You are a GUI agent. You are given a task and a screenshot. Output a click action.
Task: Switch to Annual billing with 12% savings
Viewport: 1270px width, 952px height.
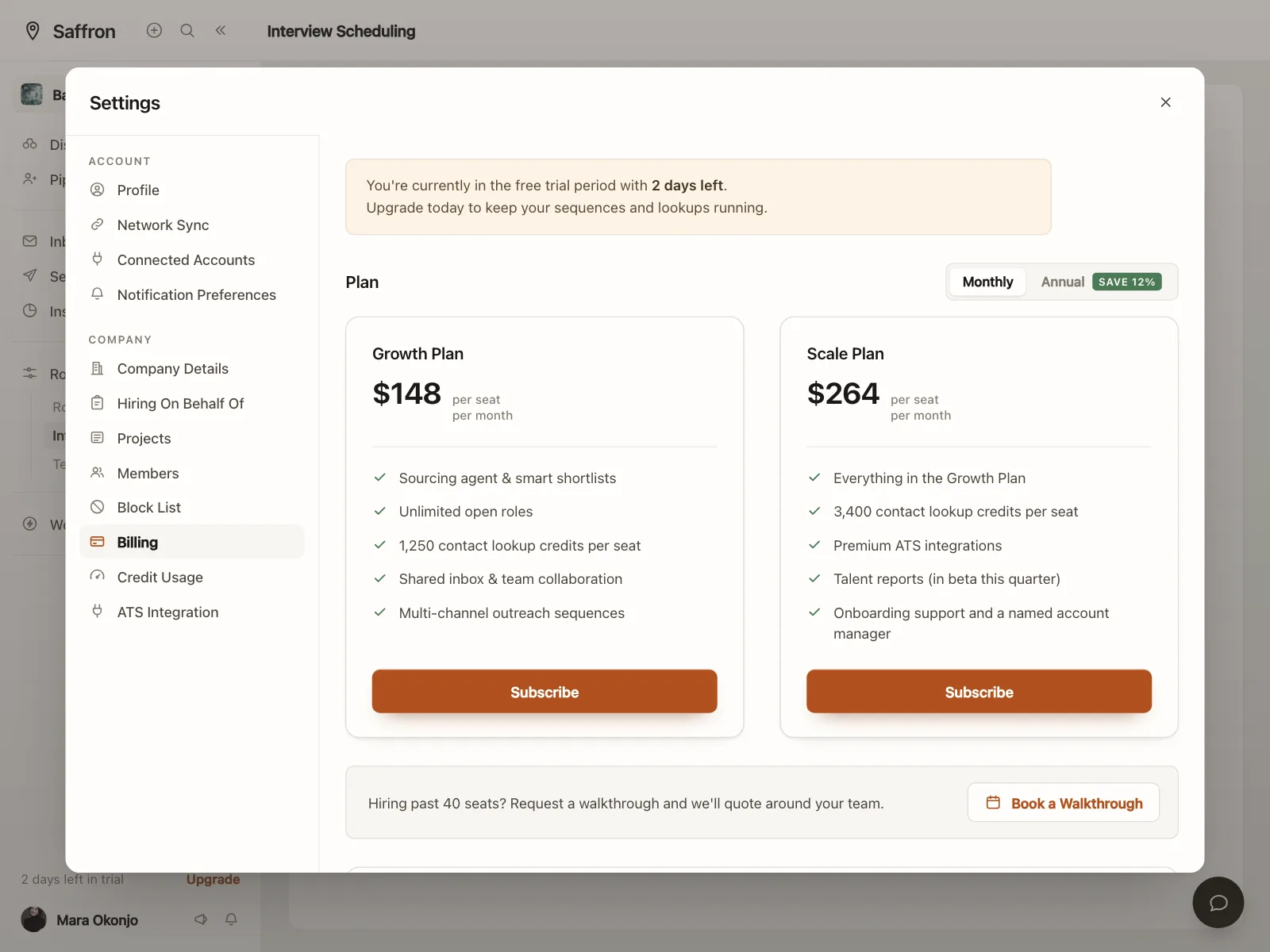(x=1101, y=282)
